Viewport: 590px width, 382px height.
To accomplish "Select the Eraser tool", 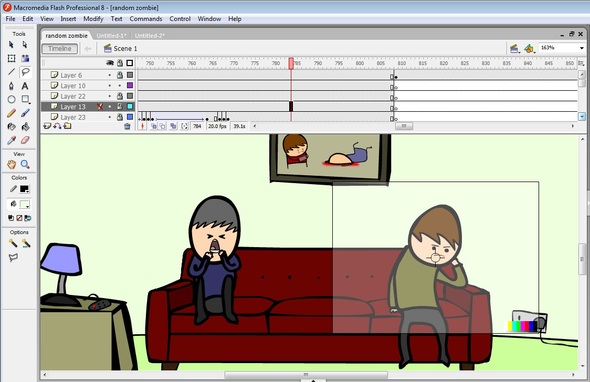I will pos(25,140).
